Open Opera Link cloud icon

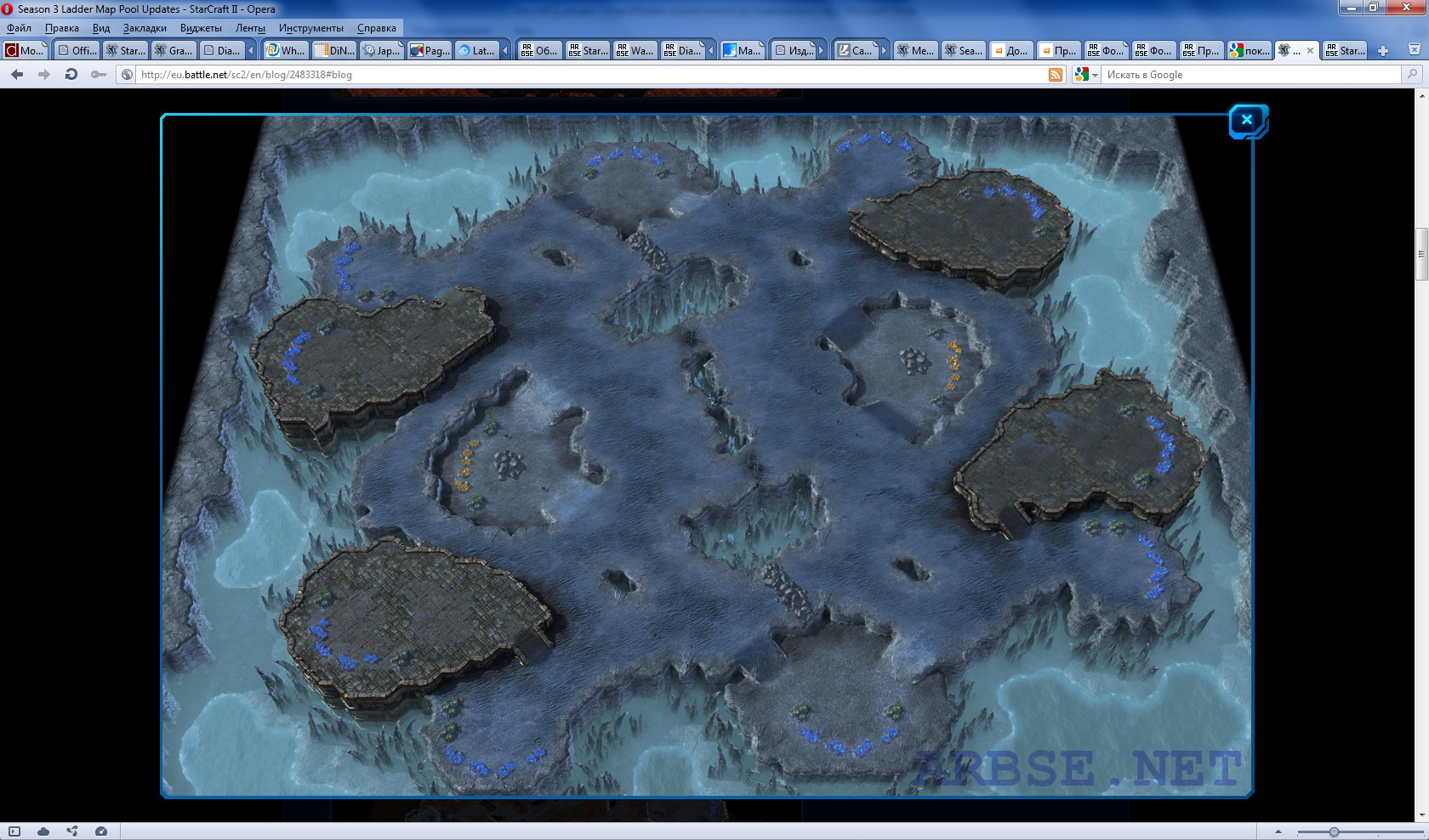coord(43,831)
